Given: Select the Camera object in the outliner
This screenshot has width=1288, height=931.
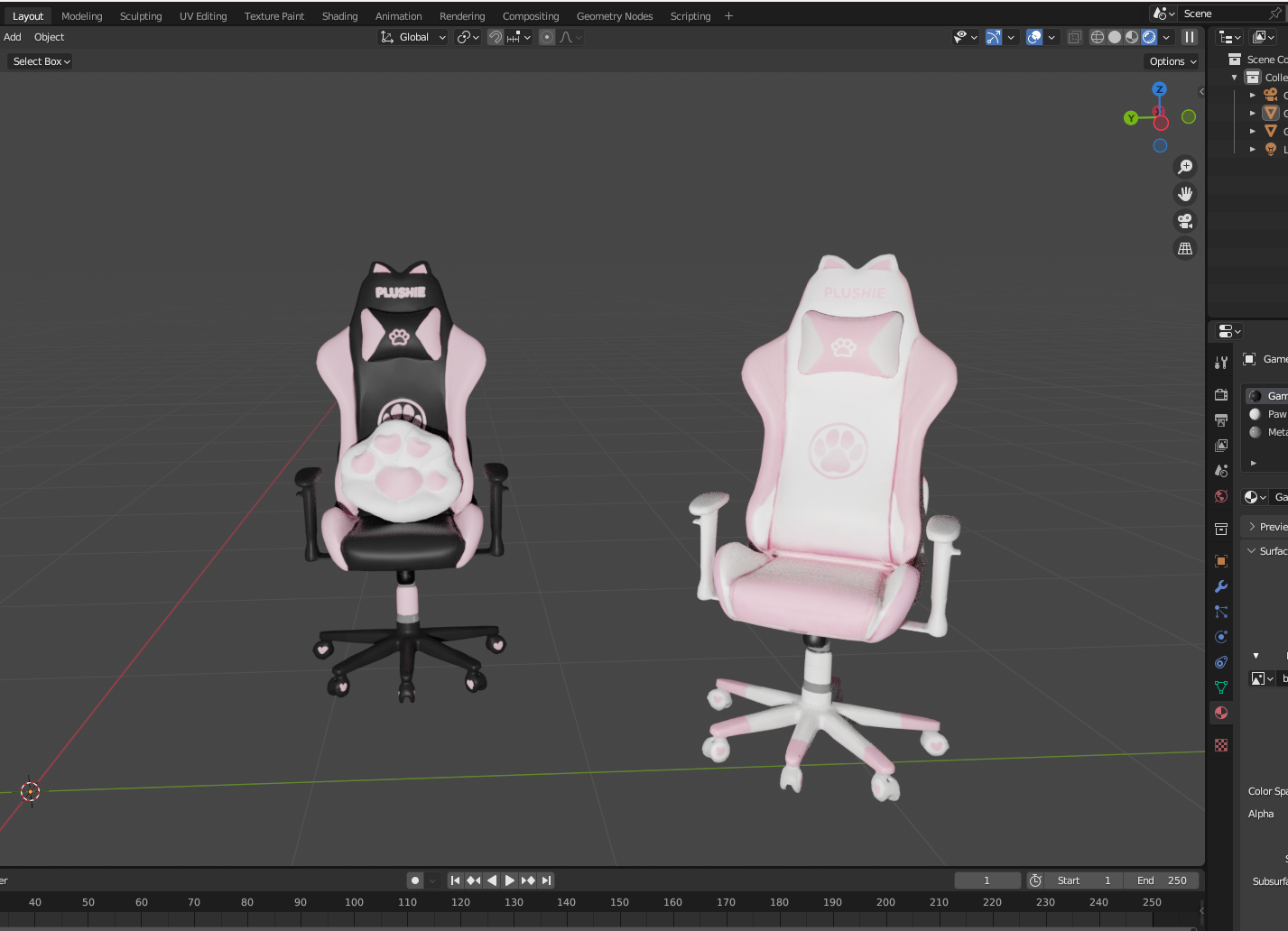Looking at the screenshot, I should (x=1271, y=94).
